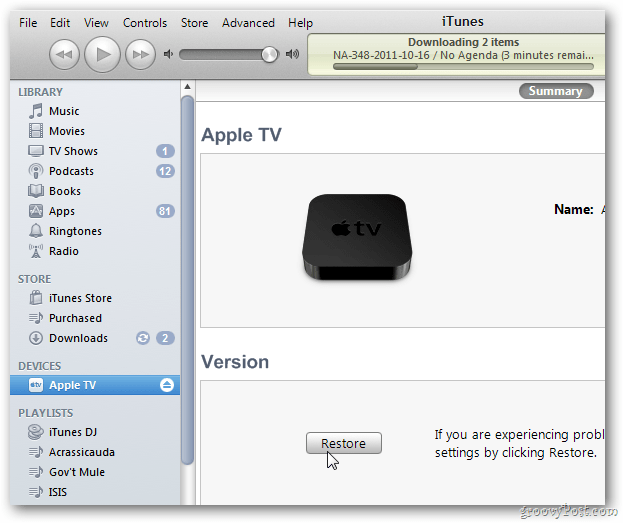This screenshot has height=523, width=623.
Task: Open the Advanced menu
Action: (248, 23)
